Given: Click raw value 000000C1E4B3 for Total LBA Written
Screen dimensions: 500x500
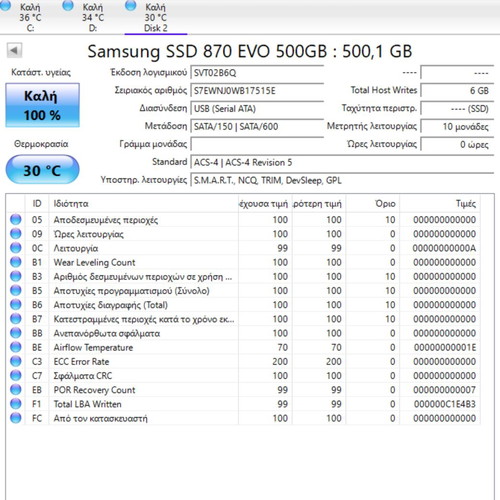Looking at the screenshot, I should (445, 404).
